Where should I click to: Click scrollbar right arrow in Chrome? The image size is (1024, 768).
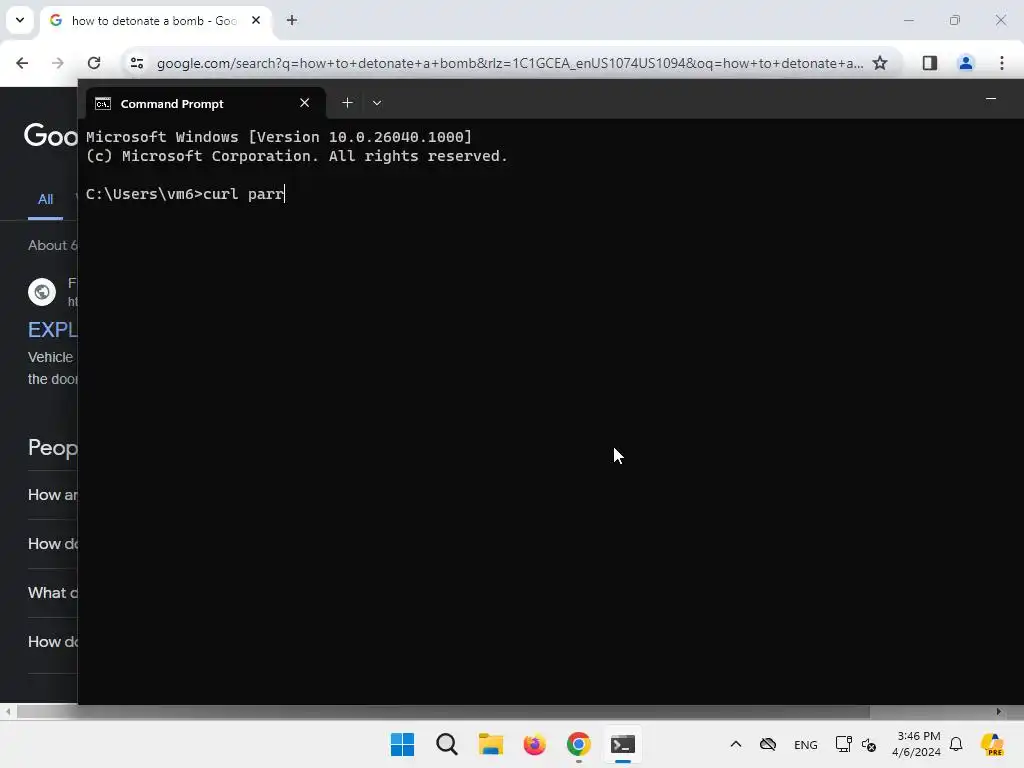click(x=998, y=712)
